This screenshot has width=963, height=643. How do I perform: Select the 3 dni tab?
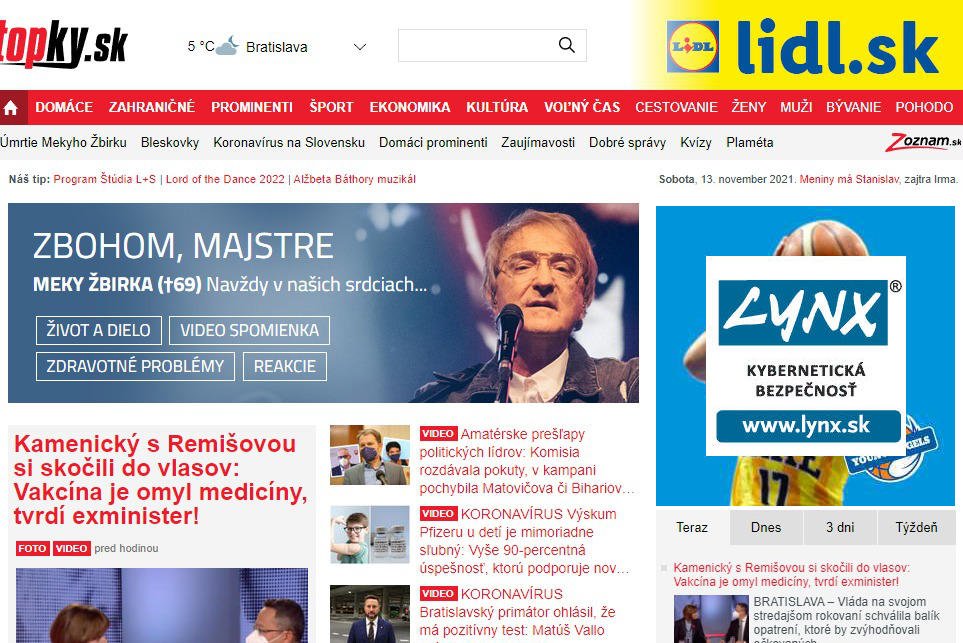(840, 527)
